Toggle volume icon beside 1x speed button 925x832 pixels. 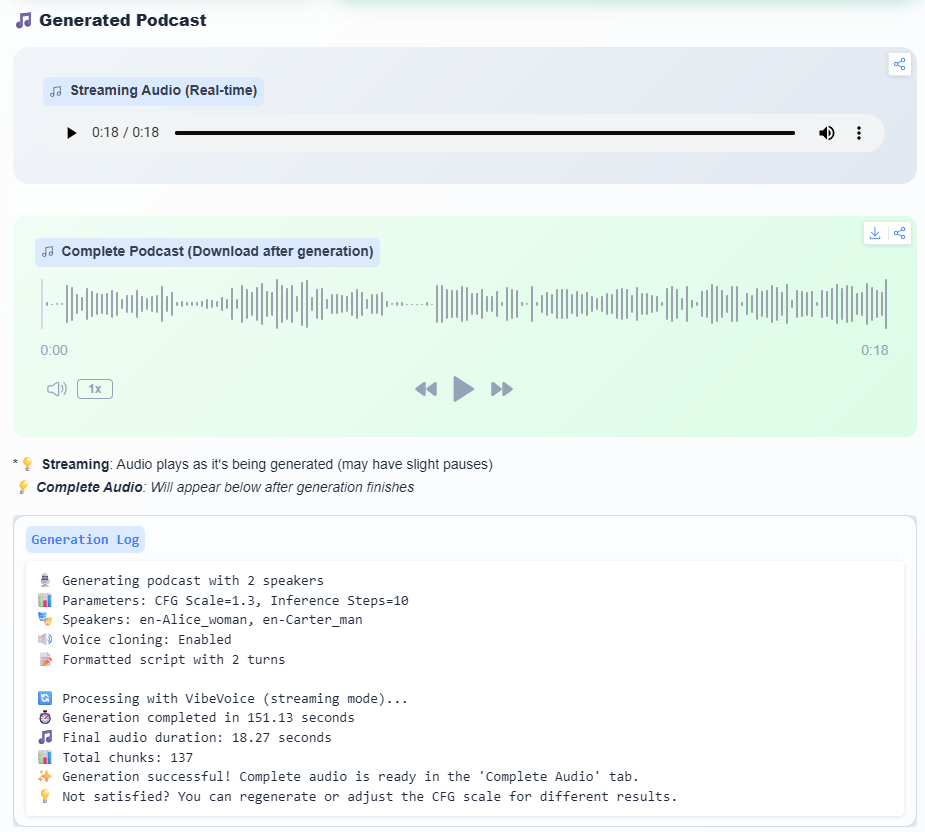pos(57,389)
